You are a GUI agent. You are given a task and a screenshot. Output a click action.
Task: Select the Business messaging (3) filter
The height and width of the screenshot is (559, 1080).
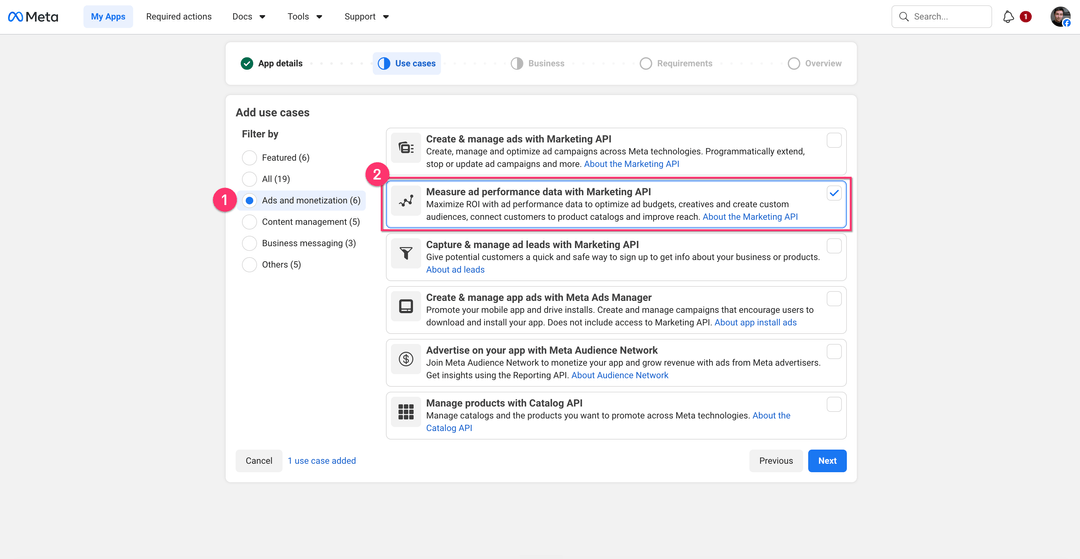(249, 243)
